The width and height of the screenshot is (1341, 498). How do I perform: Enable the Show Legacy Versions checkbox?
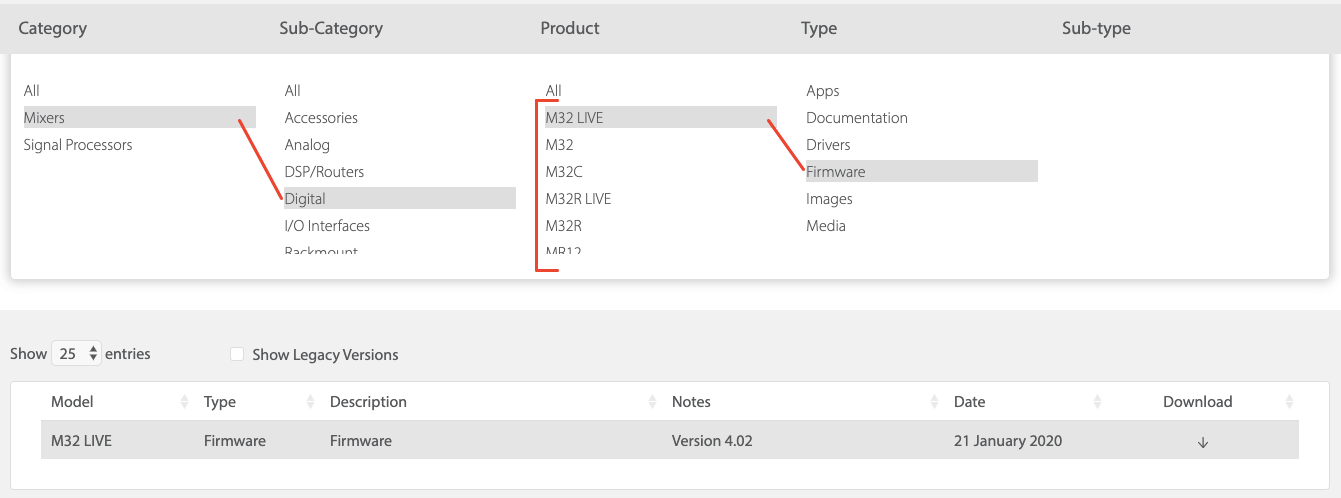[237, 354]
